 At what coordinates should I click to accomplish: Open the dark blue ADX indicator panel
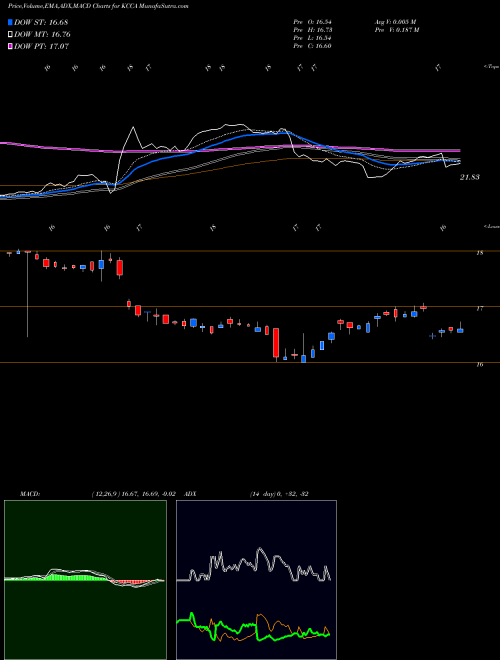pyautogui.click(x=256, y=580)
